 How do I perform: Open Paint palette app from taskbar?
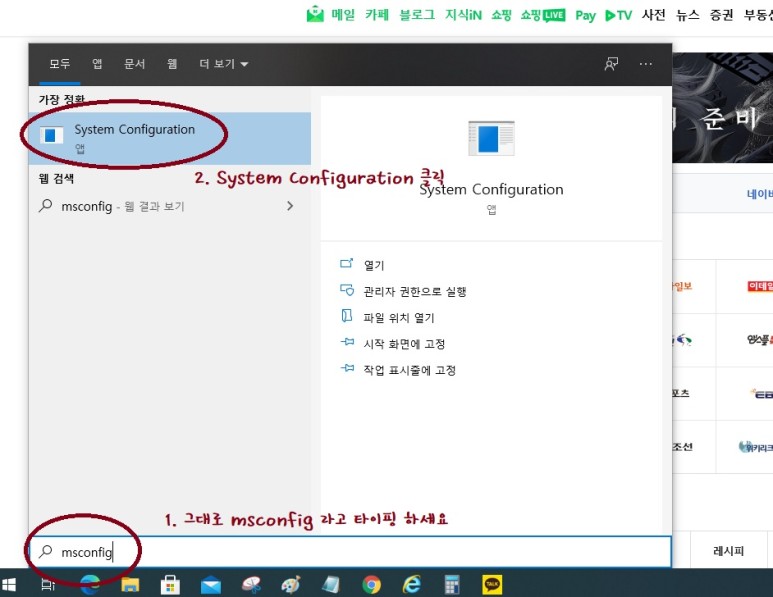coord(291,585)
